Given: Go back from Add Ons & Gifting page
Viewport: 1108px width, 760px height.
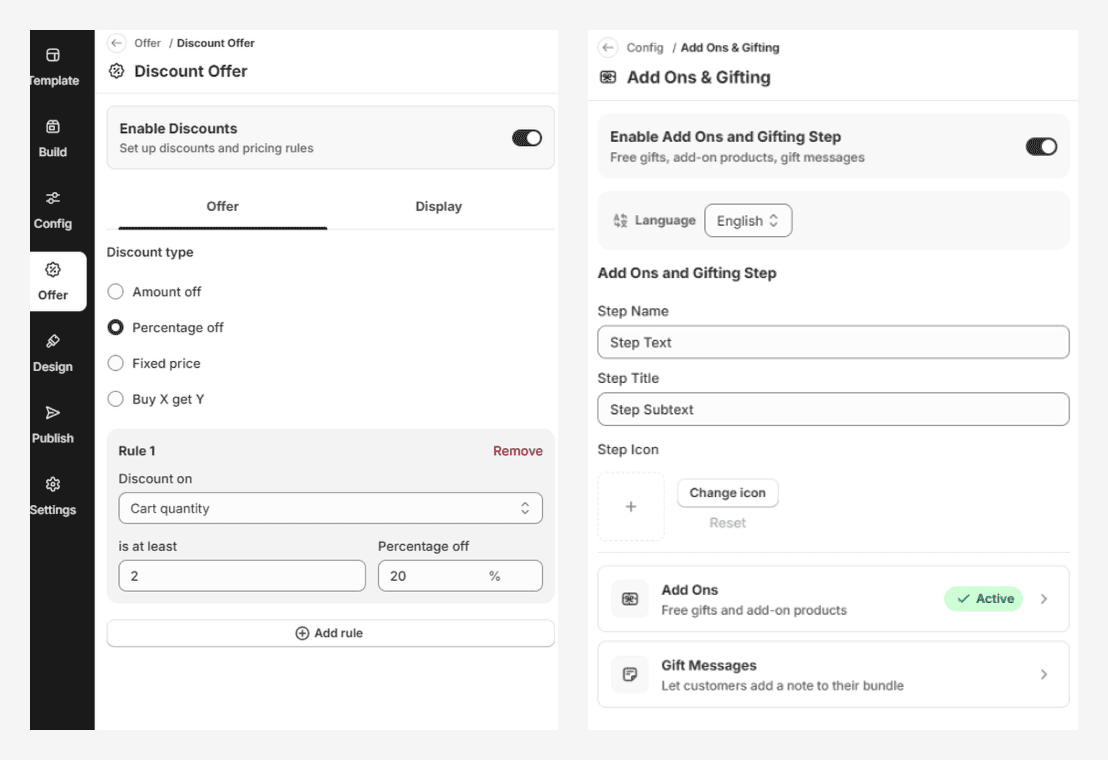Looking at the screenshot, I should click(608, 47).
